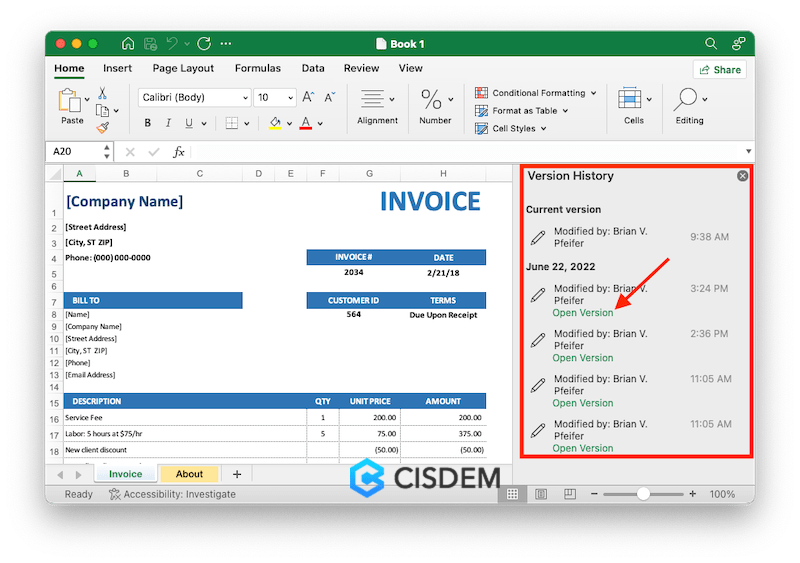The width and height of the screenshot is (800, 563).
Task: Select the About sheet tab
Action: pos(189,474)
